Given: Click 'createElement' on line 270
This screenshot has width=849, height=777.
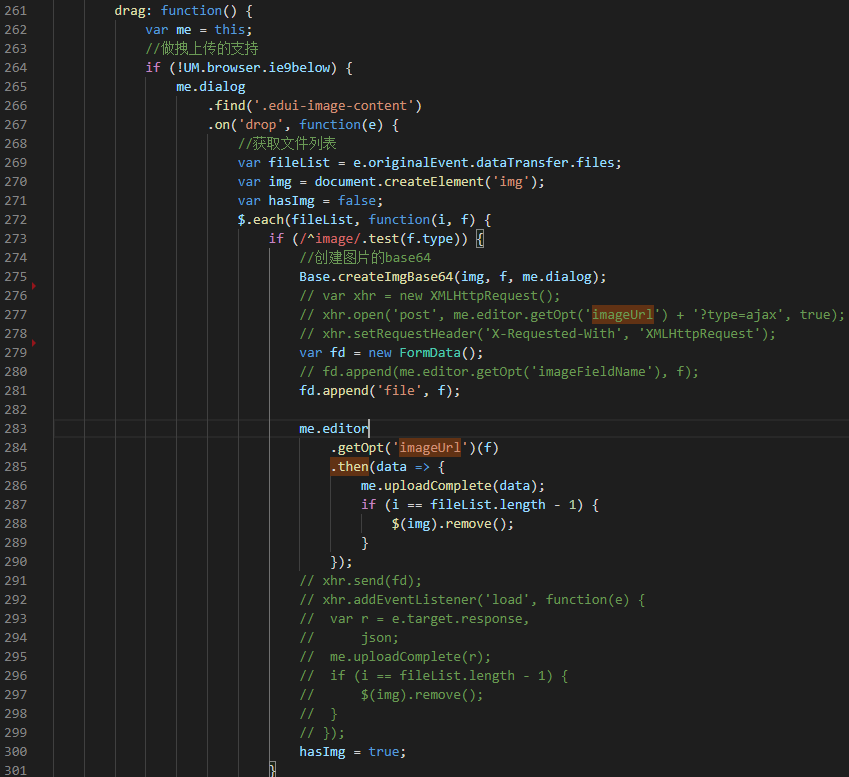Looking at the screenshot, I should click(433, 181).
